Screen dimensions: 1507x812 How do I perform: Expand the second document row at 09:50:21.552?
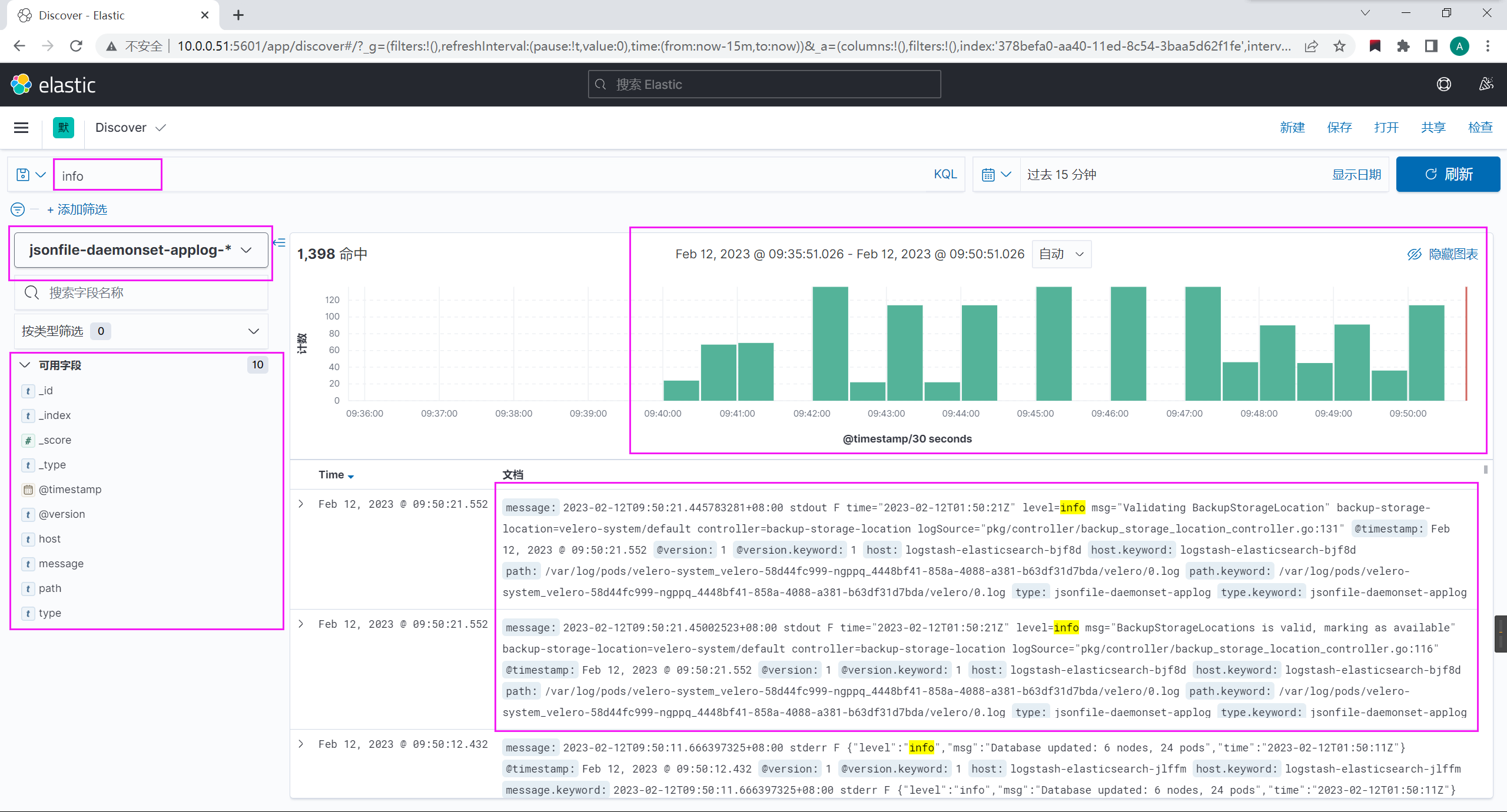(301, 624)
